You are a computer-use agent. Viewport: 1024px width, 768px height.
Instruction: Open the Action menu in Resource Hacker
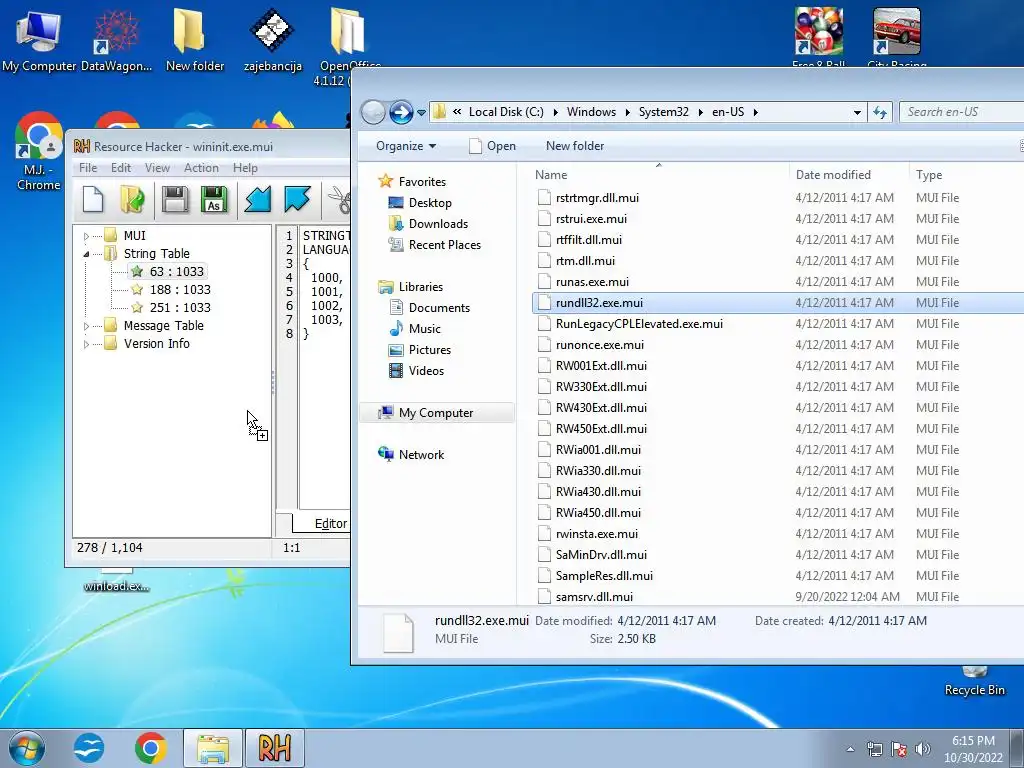pyautogui.click(x=201, y=168)
